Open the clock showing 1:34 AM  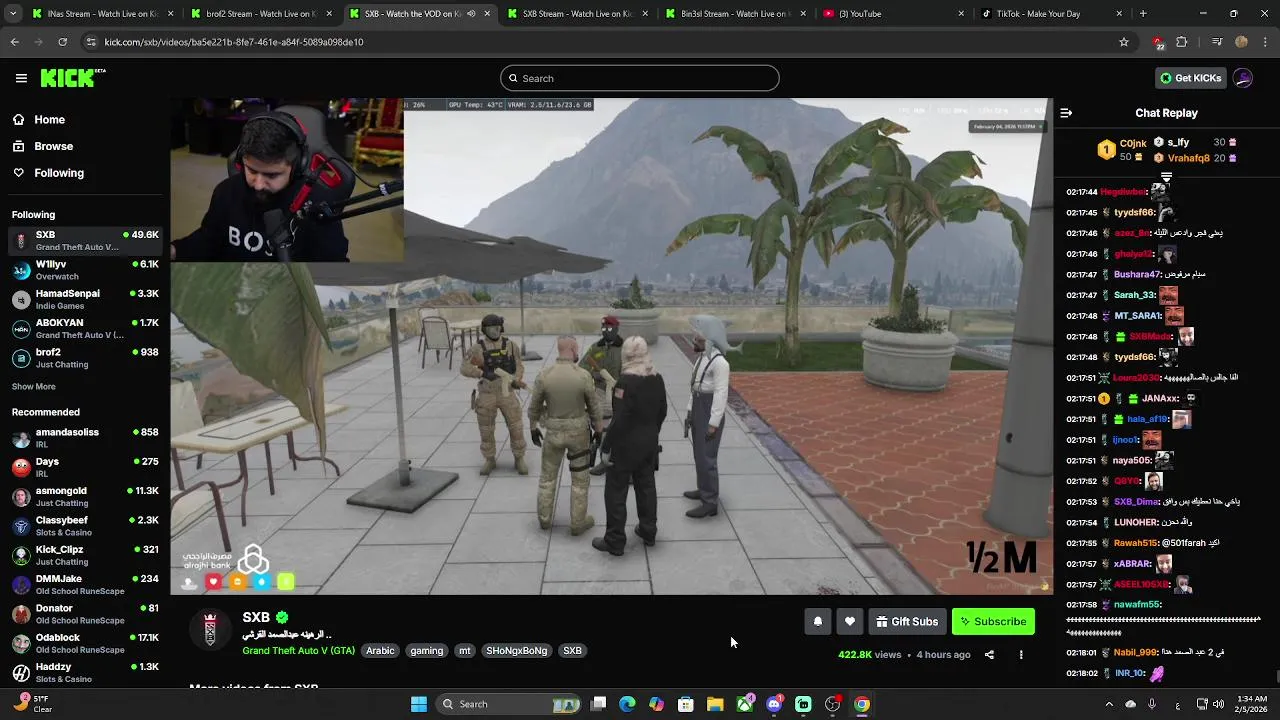tap(1250, 704)
